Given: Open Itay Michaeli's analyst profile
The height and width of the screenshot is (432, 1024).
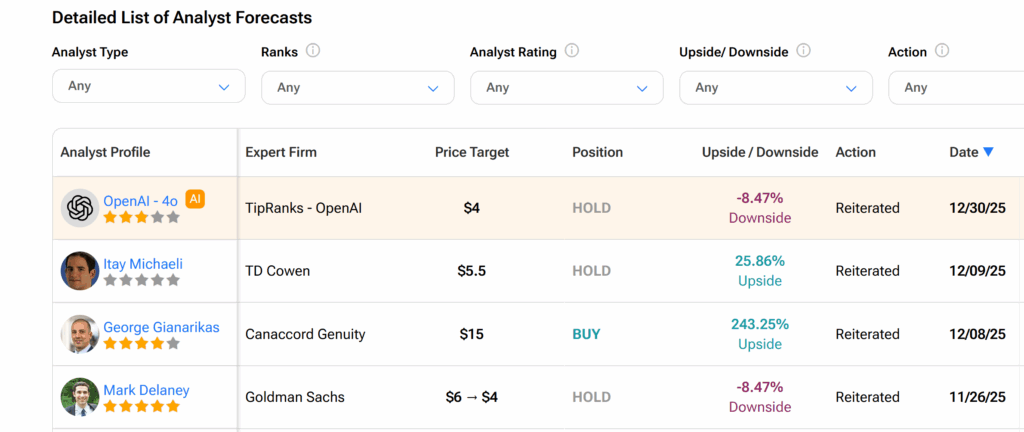Looking at the screenshot, I should click(143, 264).
